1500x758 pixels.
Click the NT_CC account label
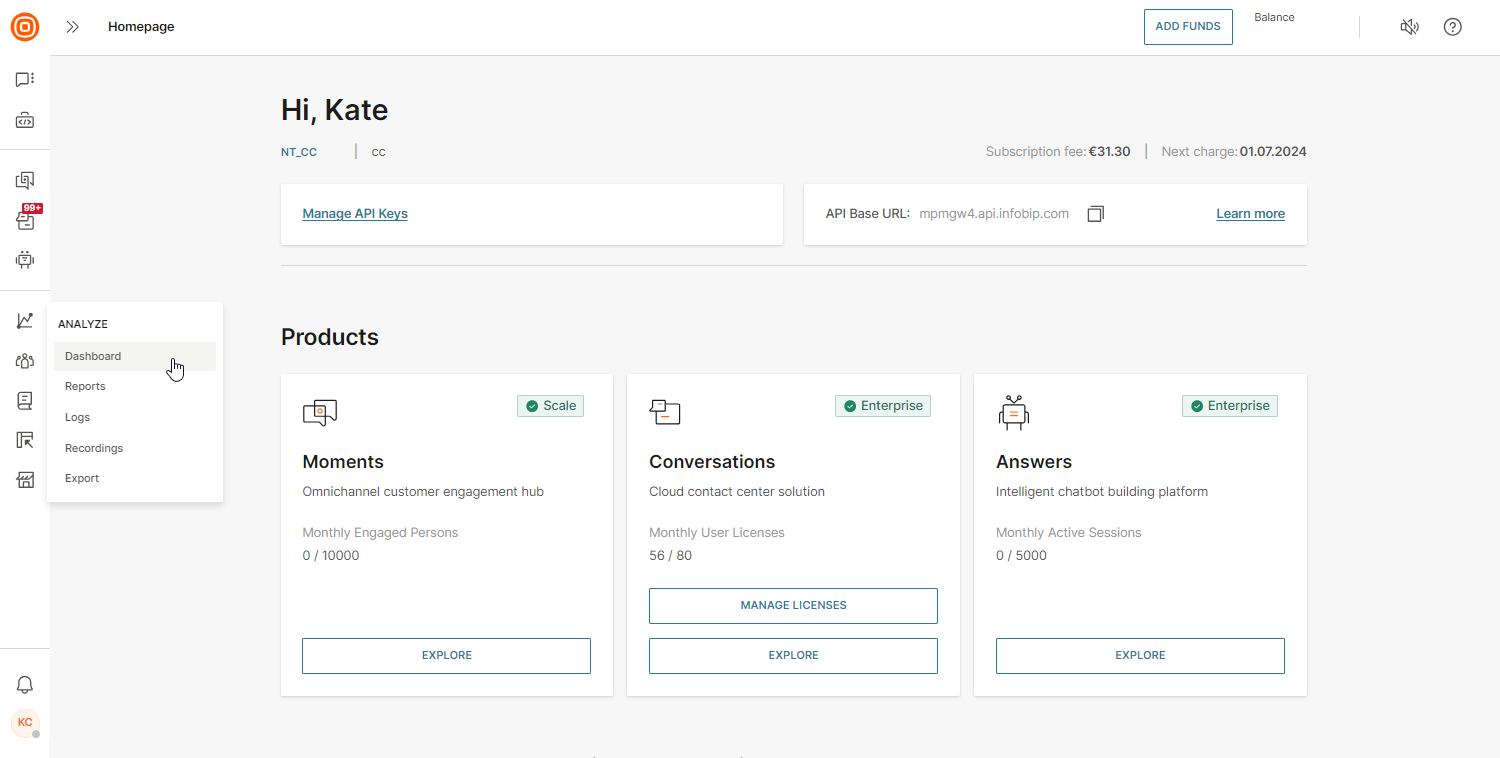coord(299,153)
